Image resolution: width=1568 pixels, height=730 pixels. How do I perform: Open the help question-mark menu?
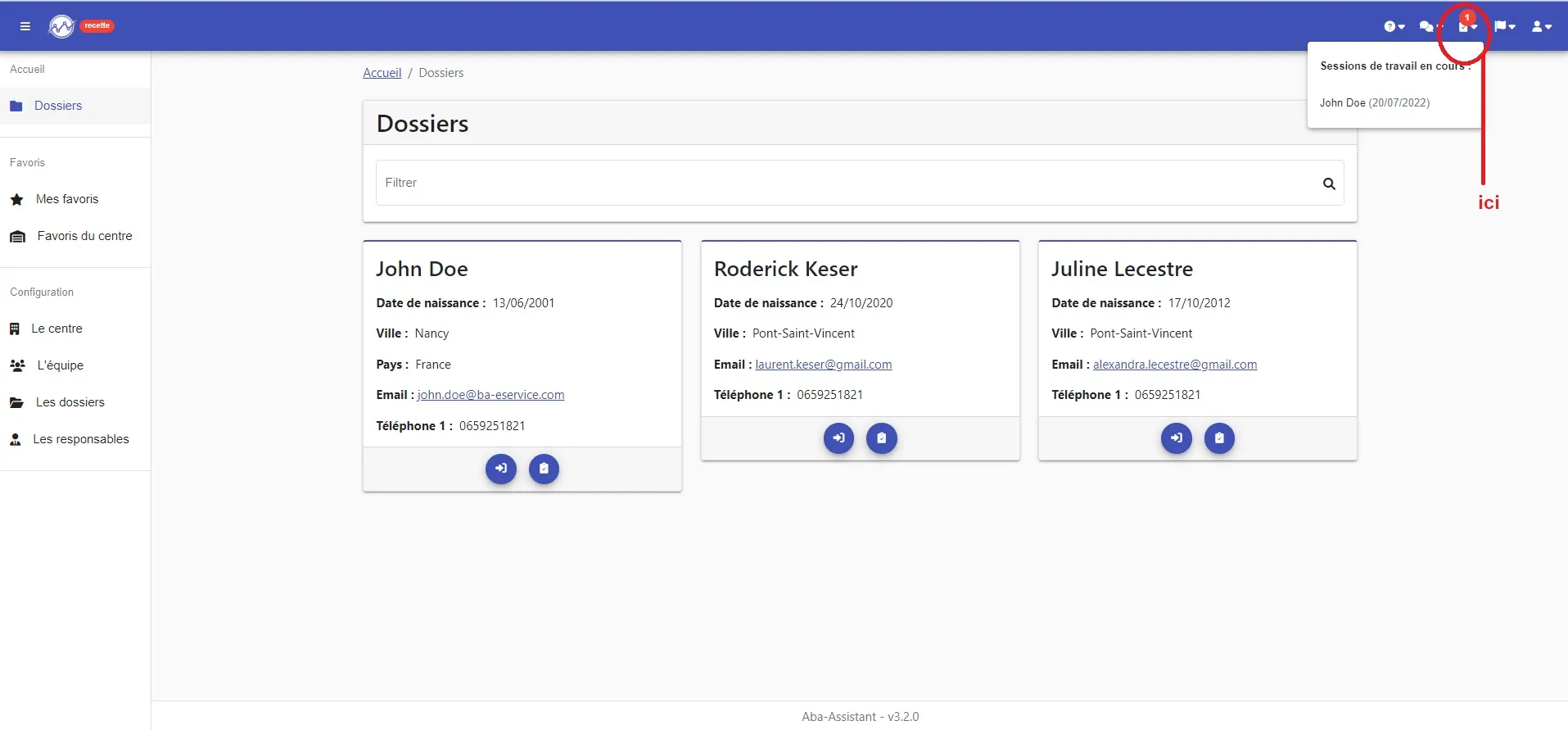pyautogui.click(x=1394, y=27)
